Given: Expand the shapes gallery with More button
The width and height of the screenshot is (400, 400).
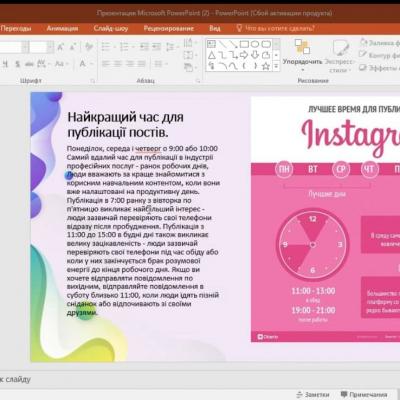Looking at the screenshot, I should pyautogui.click(x=276, y=66).
